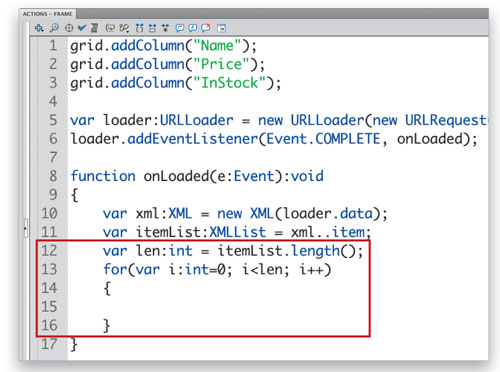Click XMLList type on line 11
500x372 pixels.
click(x=238, y=232)
